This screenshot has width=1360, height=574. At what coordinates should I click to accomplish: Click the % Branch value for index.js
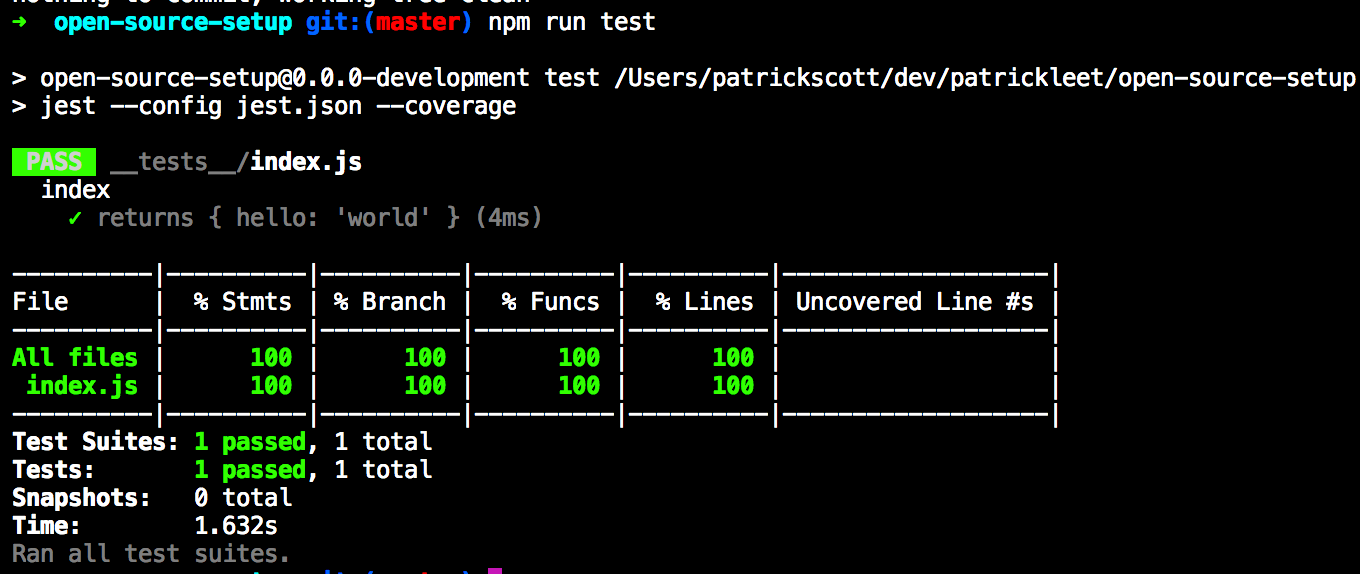[x=425, y=386]
